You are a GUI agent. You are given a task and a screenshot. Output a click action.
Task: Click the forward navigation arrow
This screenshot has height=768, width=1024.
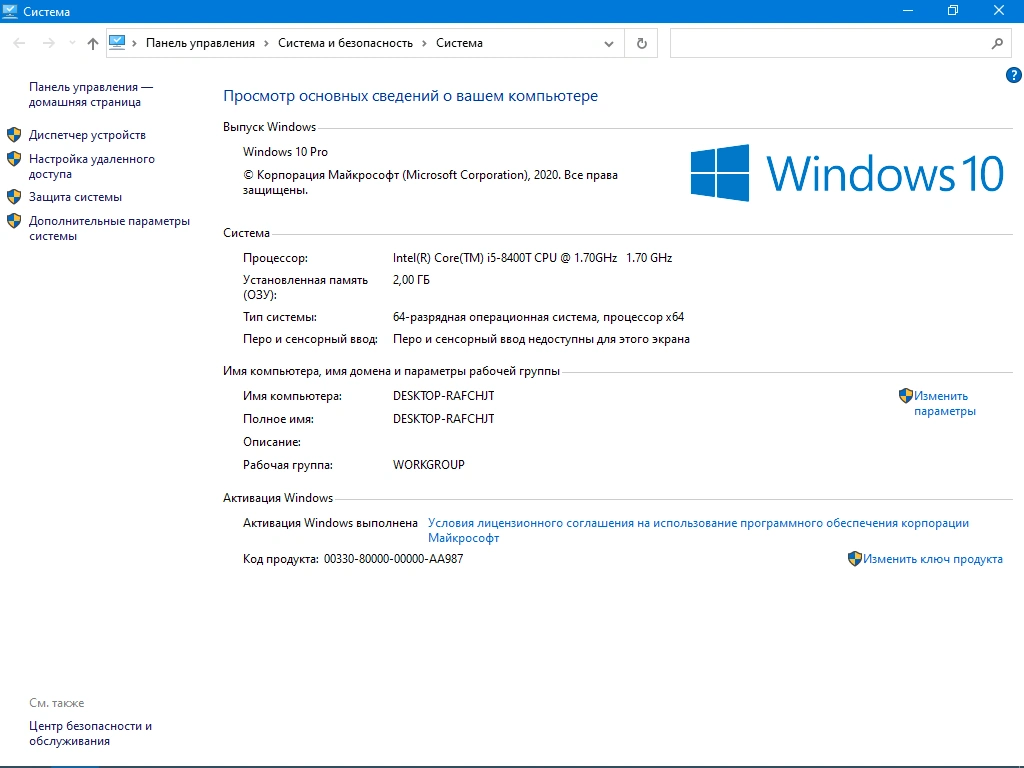pos(48,43)
